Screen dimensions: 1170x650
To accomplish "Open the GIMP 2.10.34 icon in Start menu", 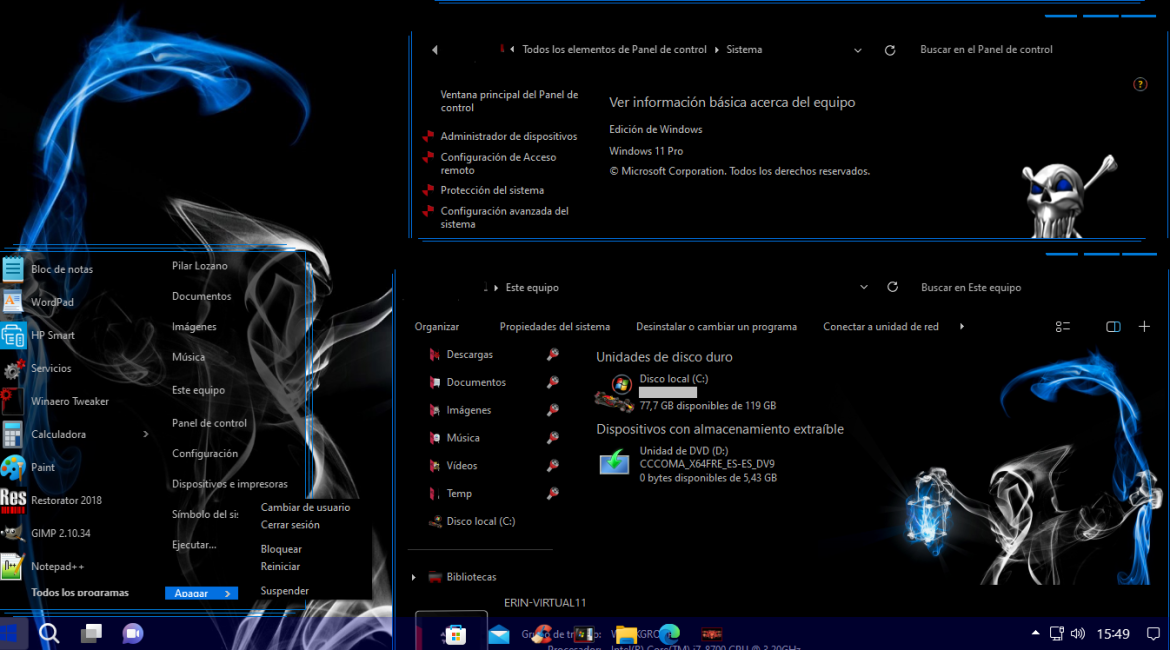I will 13,533.
